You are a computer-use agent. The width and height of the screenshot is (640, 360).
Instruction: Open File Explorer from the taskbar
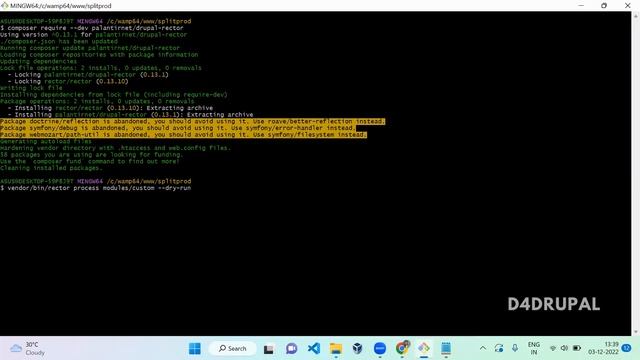pos(336,349)
